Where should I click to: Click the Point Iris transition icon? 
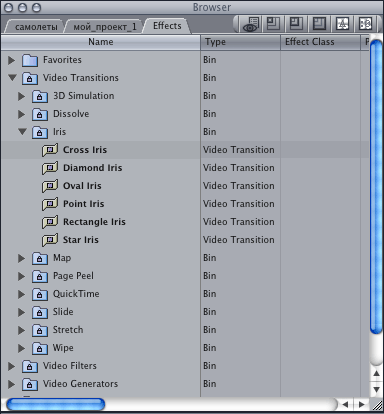coord(50,204)
